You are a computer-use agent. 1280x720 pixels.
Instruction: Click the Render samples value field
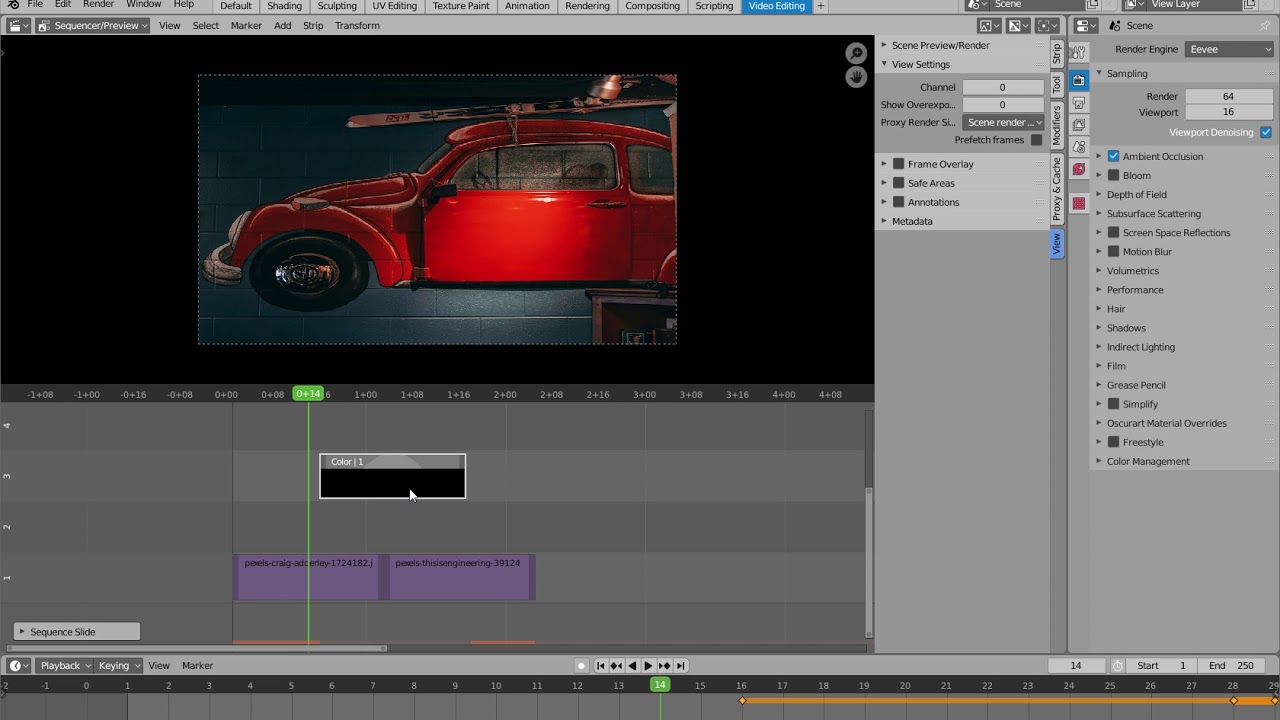1228,97
